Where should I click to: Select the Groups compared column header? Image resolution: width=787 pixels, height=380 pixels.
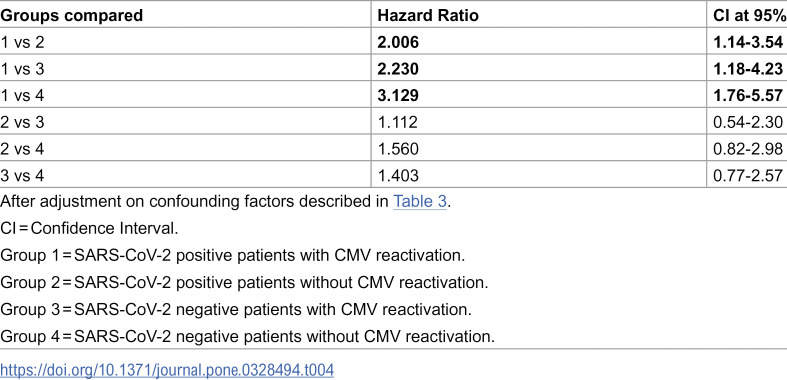pos(72,16)
